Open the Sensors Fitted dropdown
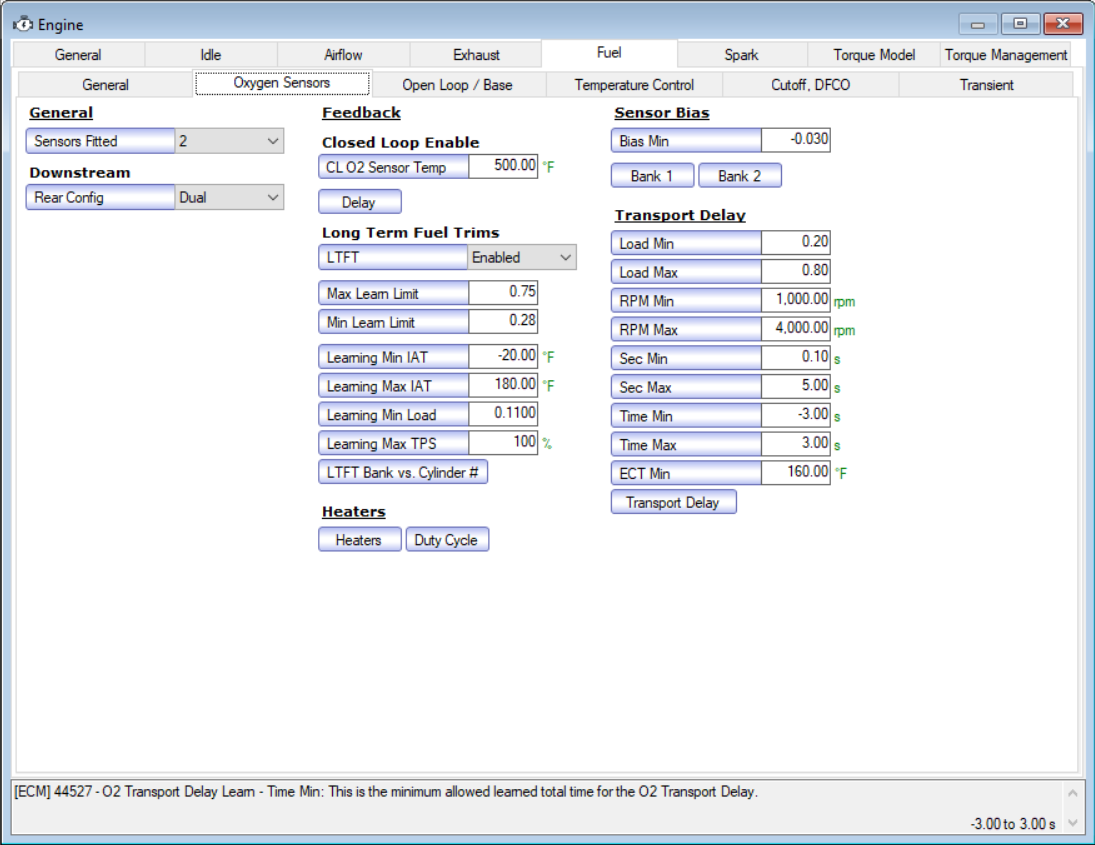The height and width of the screenshot is (845, 1095). coord(229,142)
